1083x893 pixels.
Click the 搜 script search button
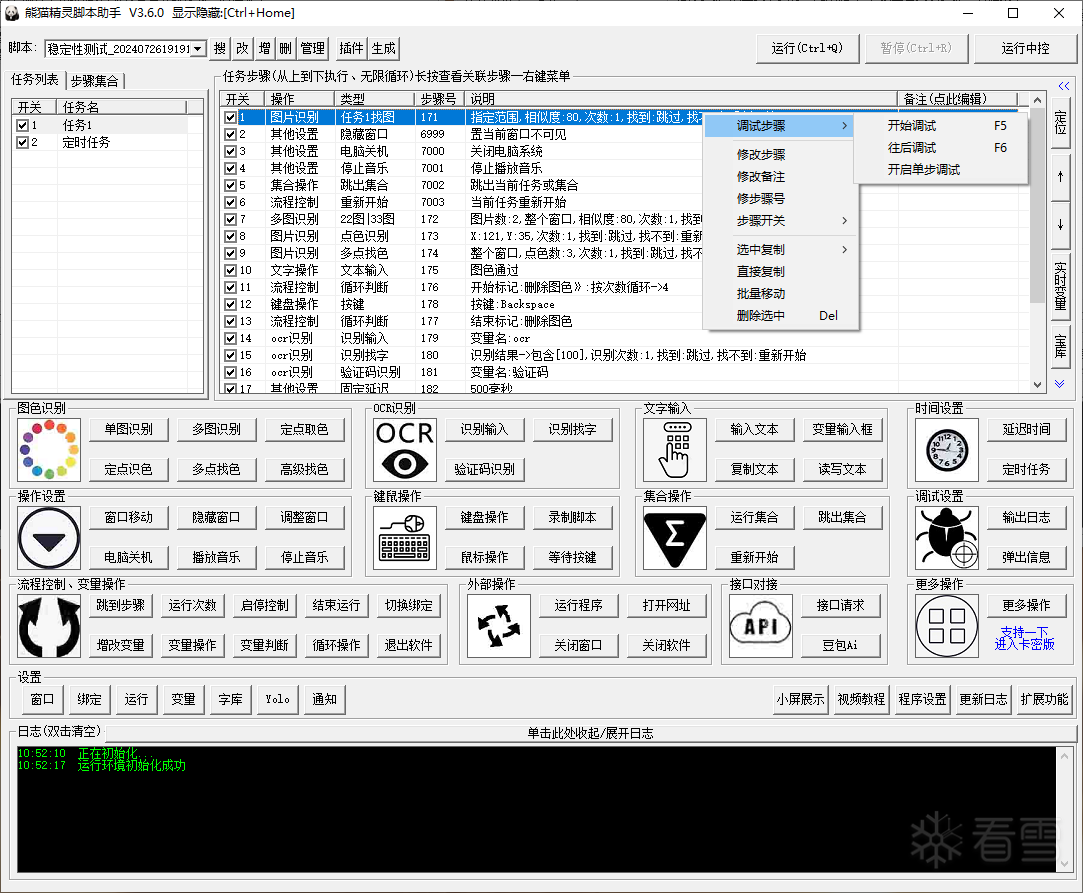(220, 48)
